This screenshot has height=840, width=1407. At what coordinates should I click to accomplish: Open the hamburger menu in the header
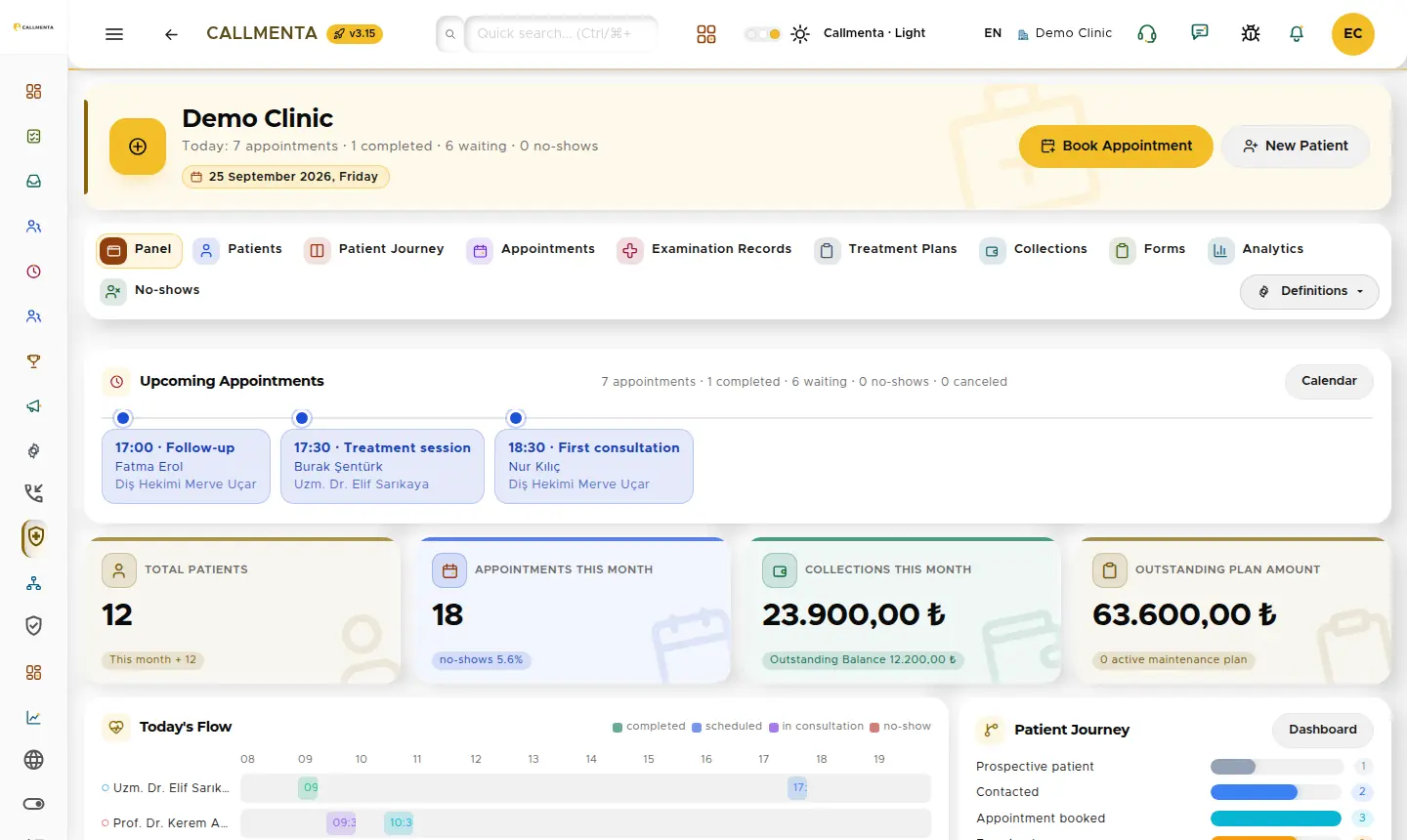(114, 34)
